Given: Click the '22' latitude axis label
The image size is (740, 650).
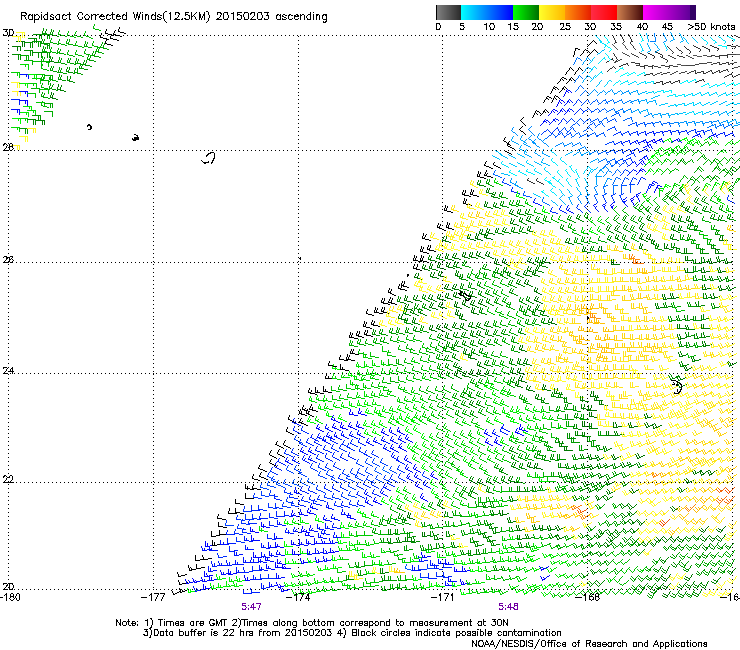Looking at the screenshot, I should point(8,479).
